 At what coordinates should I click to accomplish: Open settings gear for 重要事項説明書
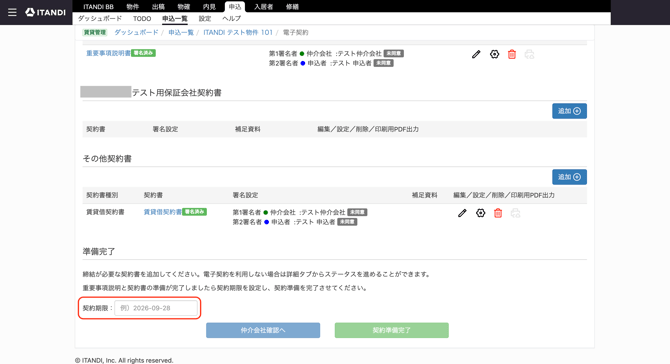pos(494,54)
